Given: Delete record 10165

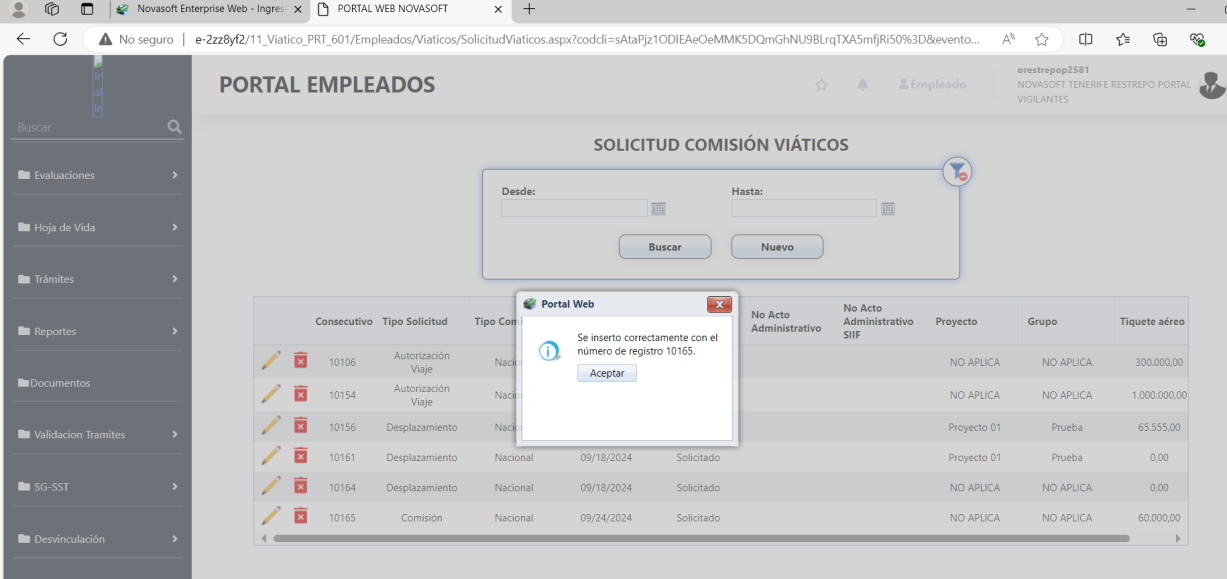Looking at the screenshot, I should click(300, 517).
